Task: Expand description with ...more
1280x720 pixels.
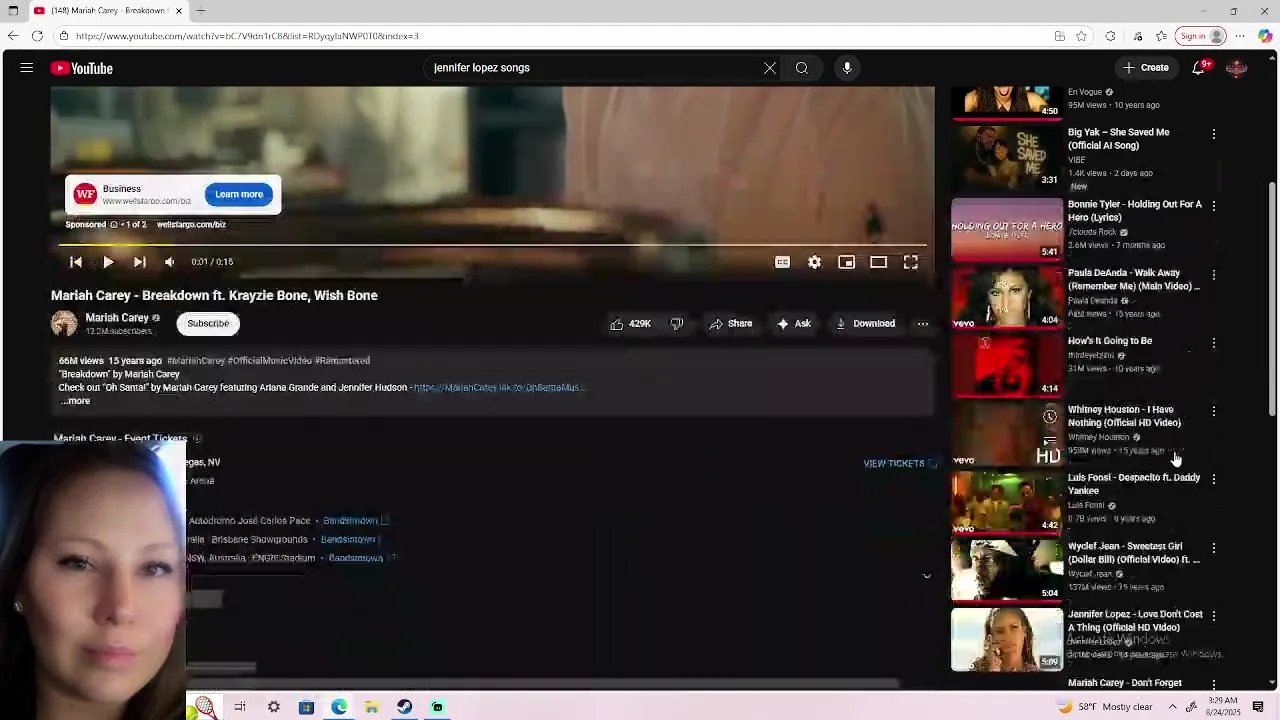Action: 75,401
